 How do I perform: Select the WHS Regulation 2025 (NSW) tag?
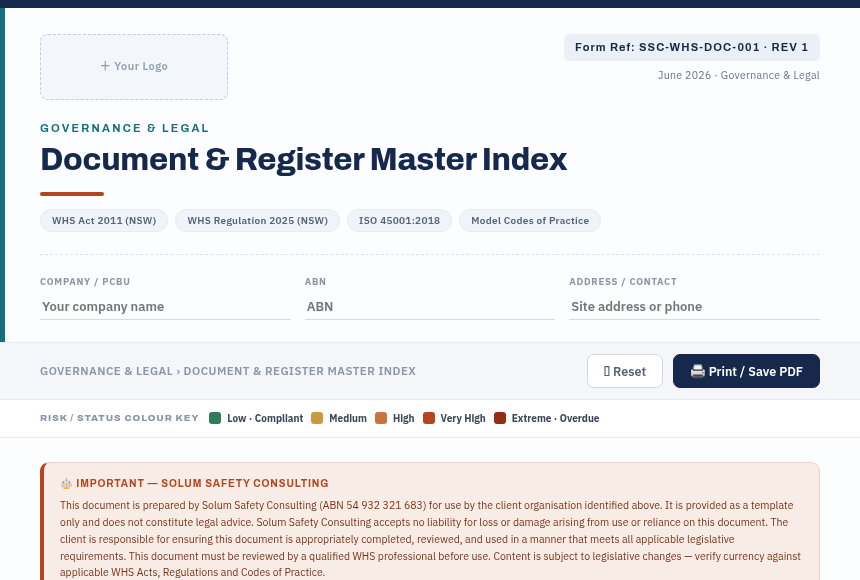257,221
